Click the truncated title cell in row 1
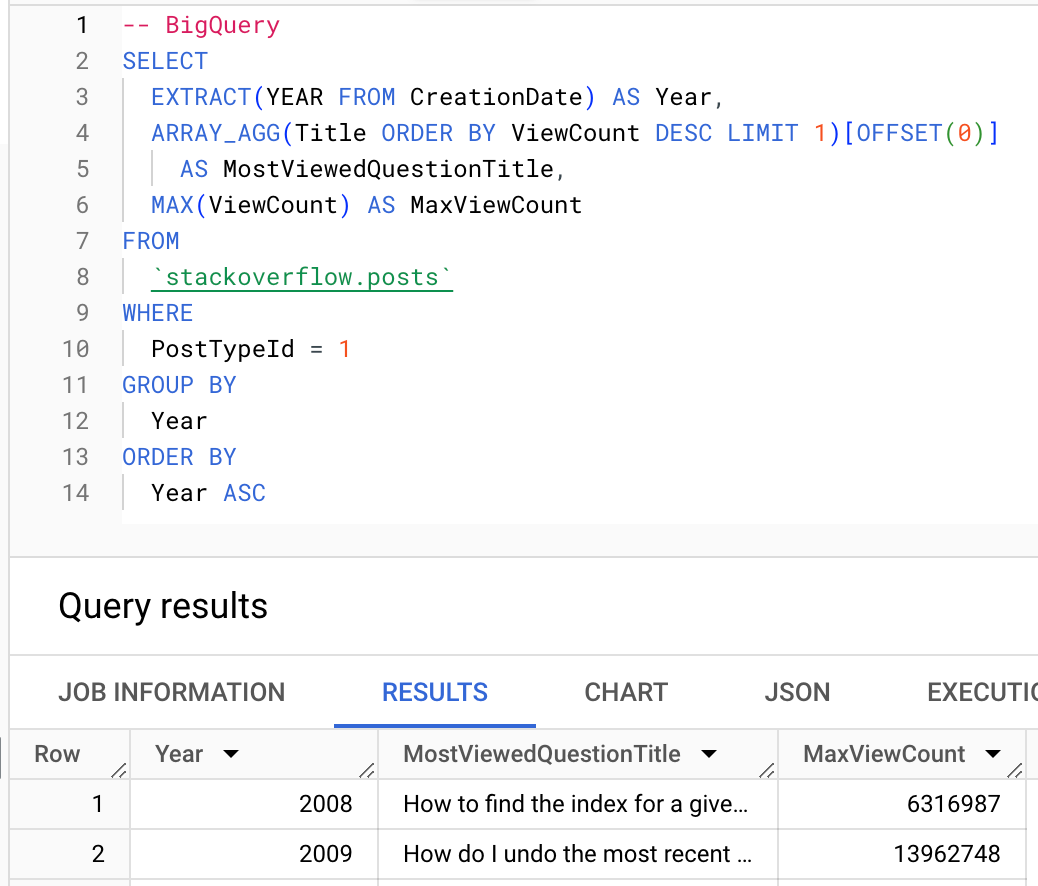This screenshot has height=886, width=1038. (x=576, y=804)
